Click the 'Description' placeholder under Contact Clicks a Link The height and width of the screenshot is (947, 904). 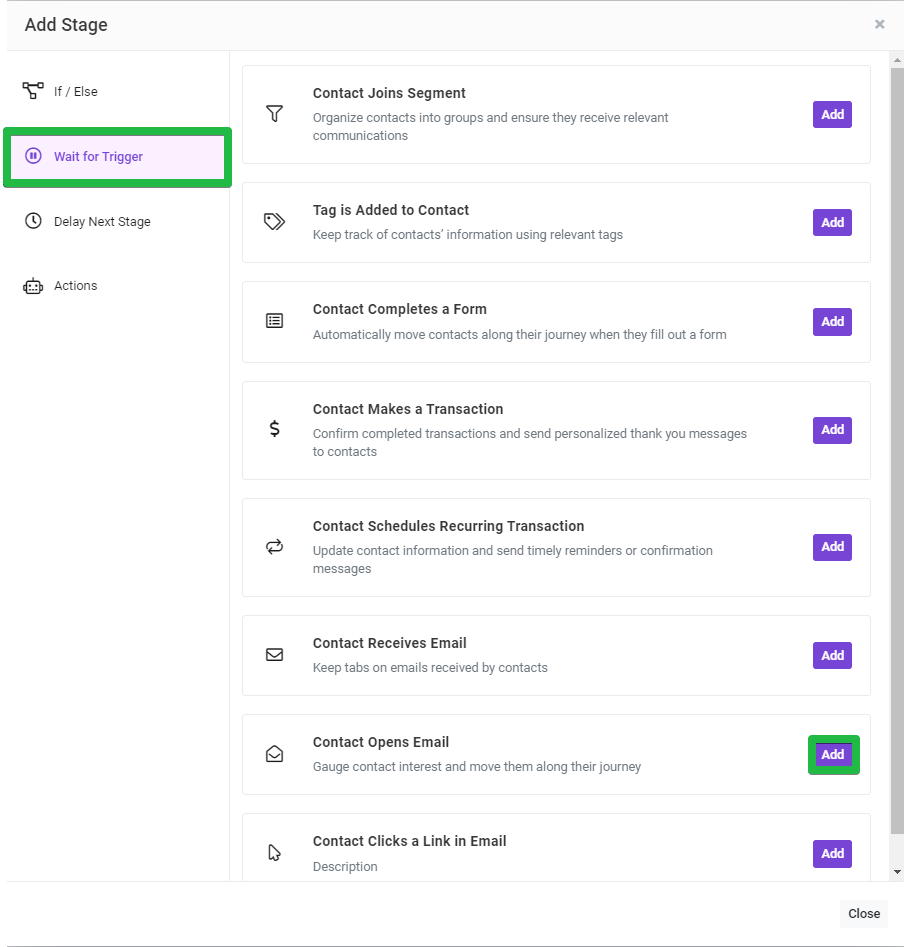click(345, 867)
